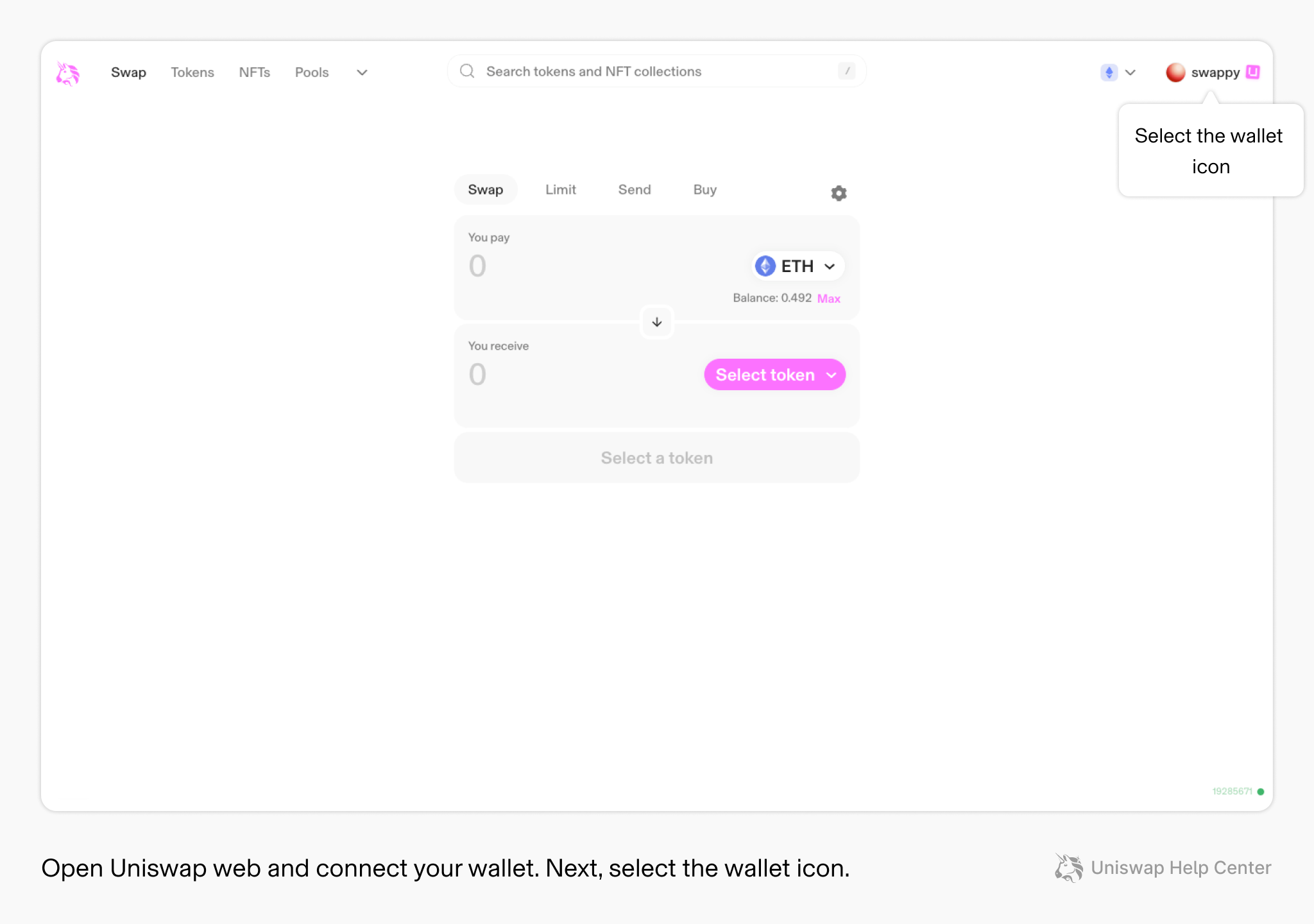Click block number 19285671
Image resolution: width=1314 pixels, height=924 pixels.
coord(1232,791)
